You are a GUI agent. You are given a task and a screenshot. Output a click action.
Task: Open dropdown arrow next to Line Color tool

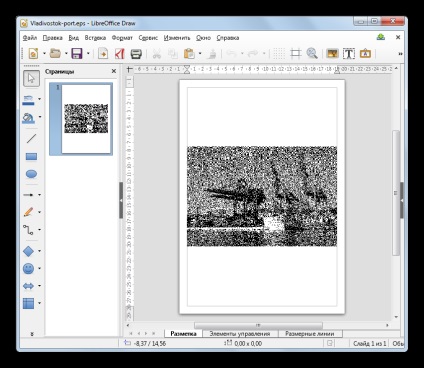pos(39,99)
